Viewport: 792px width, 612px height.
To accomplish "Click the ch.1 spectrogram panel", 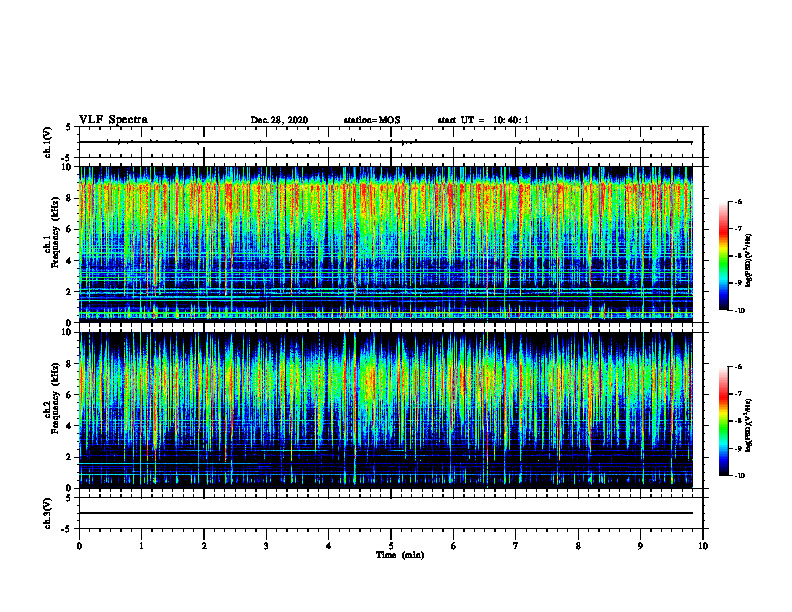I will [x=386, y=244].
